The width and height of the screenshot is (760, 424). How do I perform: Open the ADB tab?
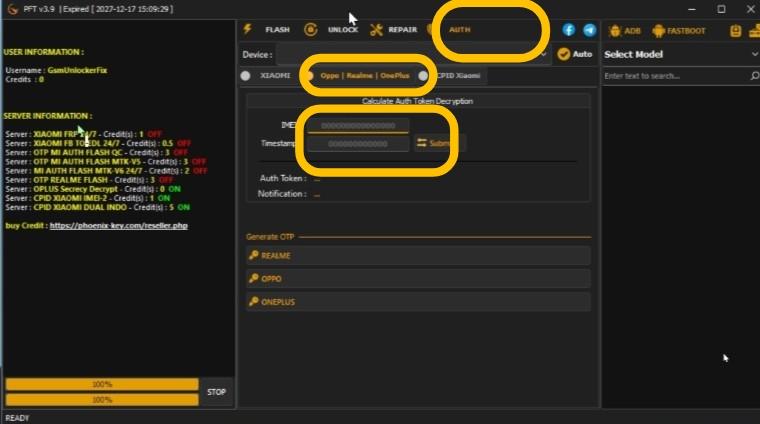[625, 31]
